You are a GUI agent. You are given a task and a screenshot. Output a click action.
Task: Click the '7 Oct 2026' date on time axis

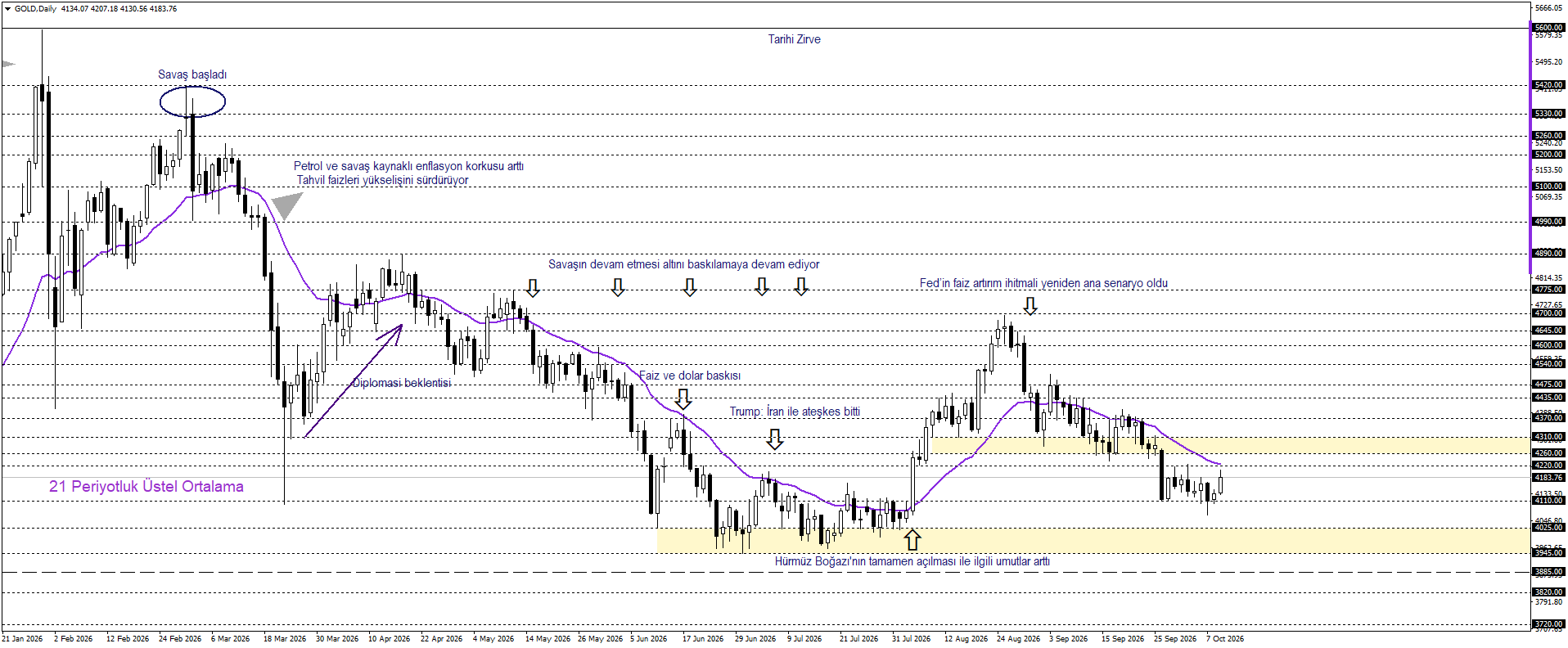[1224, 639]
